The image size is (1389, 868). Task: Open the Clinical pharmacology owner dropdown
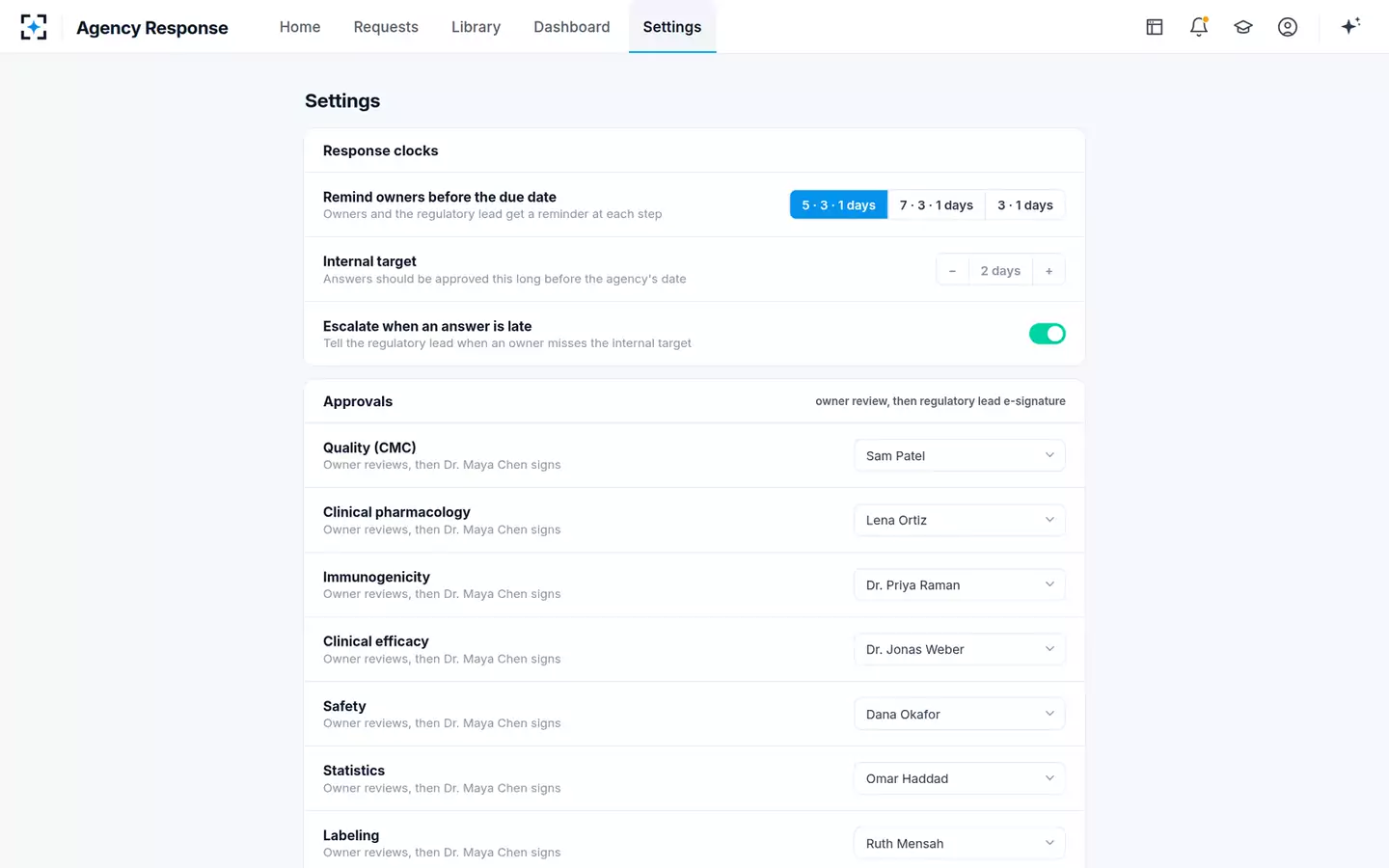[960, 520]
